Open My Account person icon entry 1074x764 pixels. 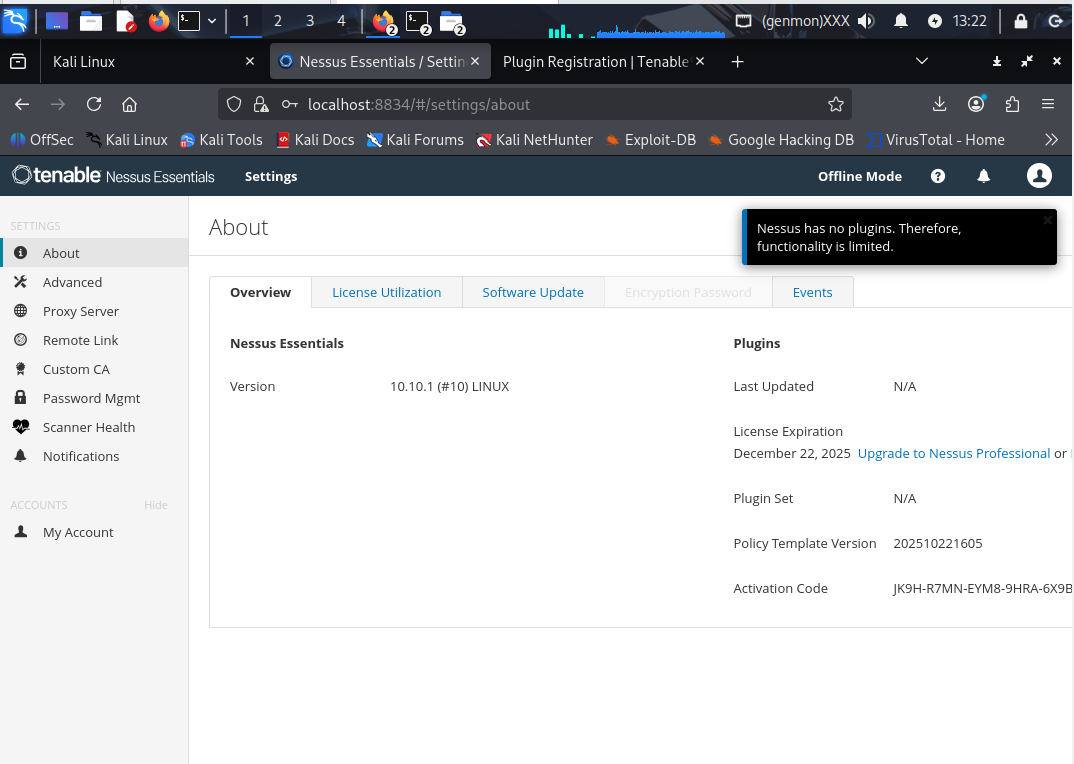94,532
